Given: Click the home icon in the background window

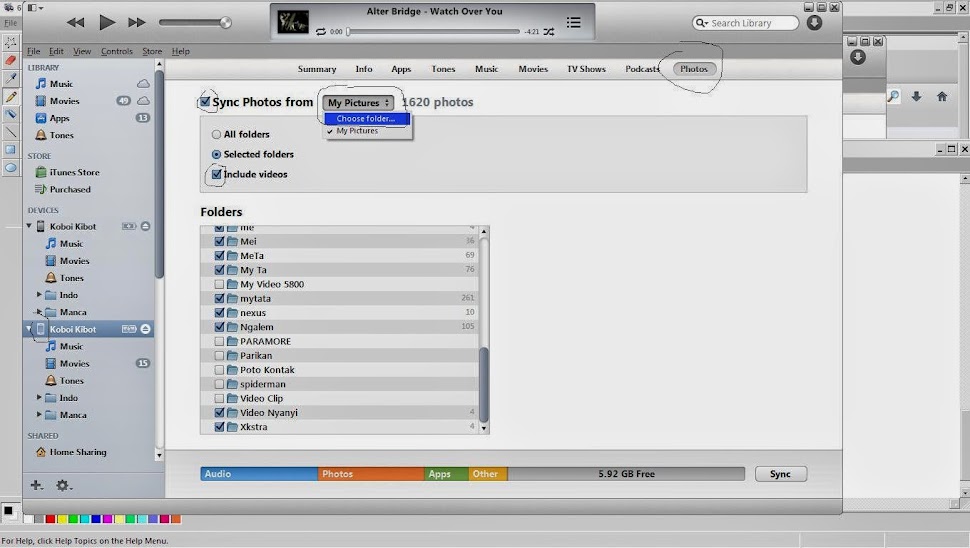Looking at the screenshot, I should click(x=942, y=96).
